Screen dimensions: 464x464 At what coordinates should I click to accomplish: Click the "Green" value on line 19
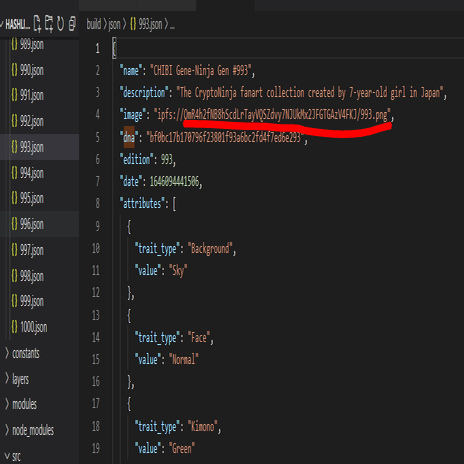click(x=182, y=448)
